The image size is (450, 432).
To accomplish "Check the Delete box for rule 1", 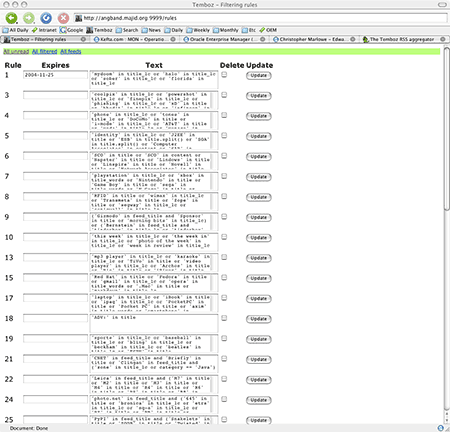I will [224, 75].
